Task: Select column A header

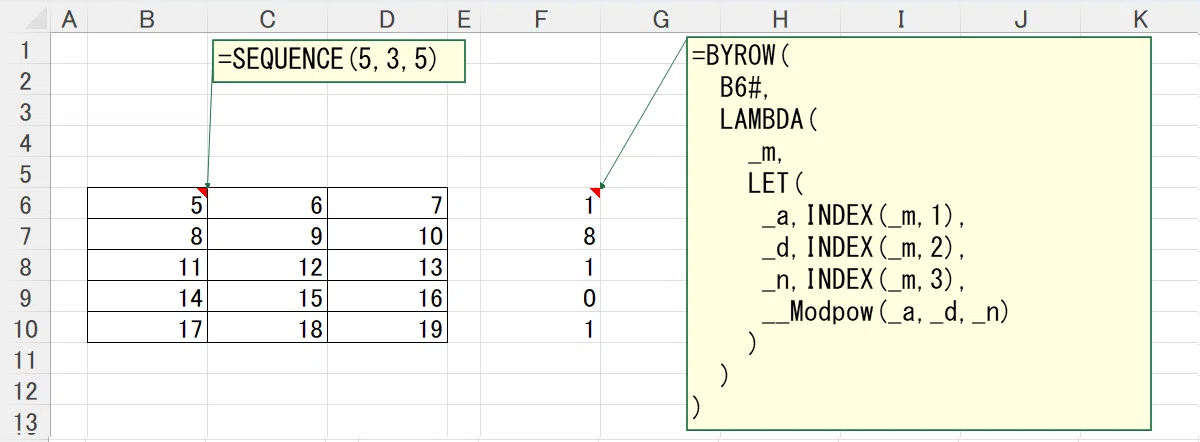Action: click(x=69, y=18)
